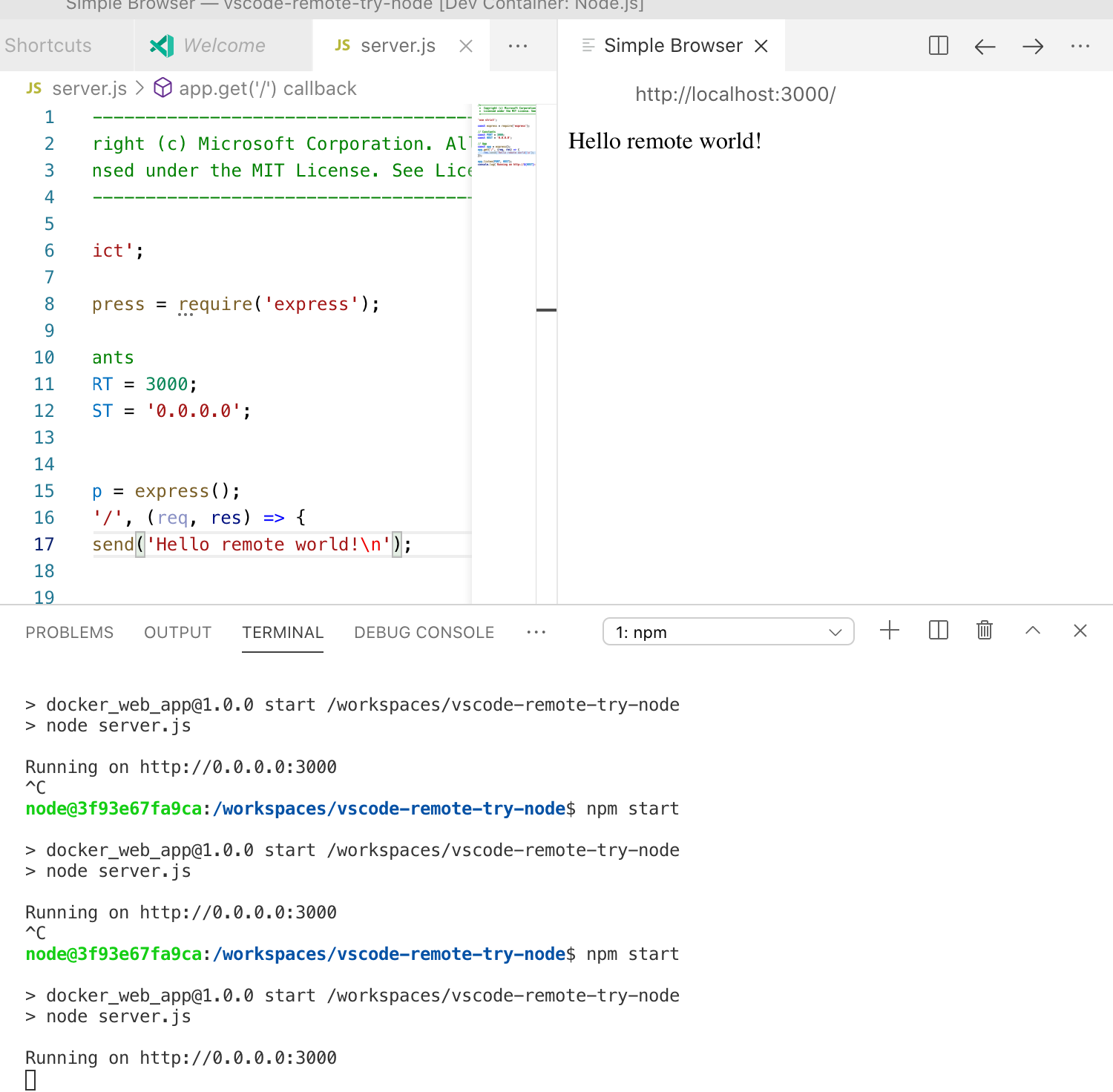Viewport: 1113px width, 1092px height.
Task: Click the http://localhost:3000 address field
Action: (735, 94)
